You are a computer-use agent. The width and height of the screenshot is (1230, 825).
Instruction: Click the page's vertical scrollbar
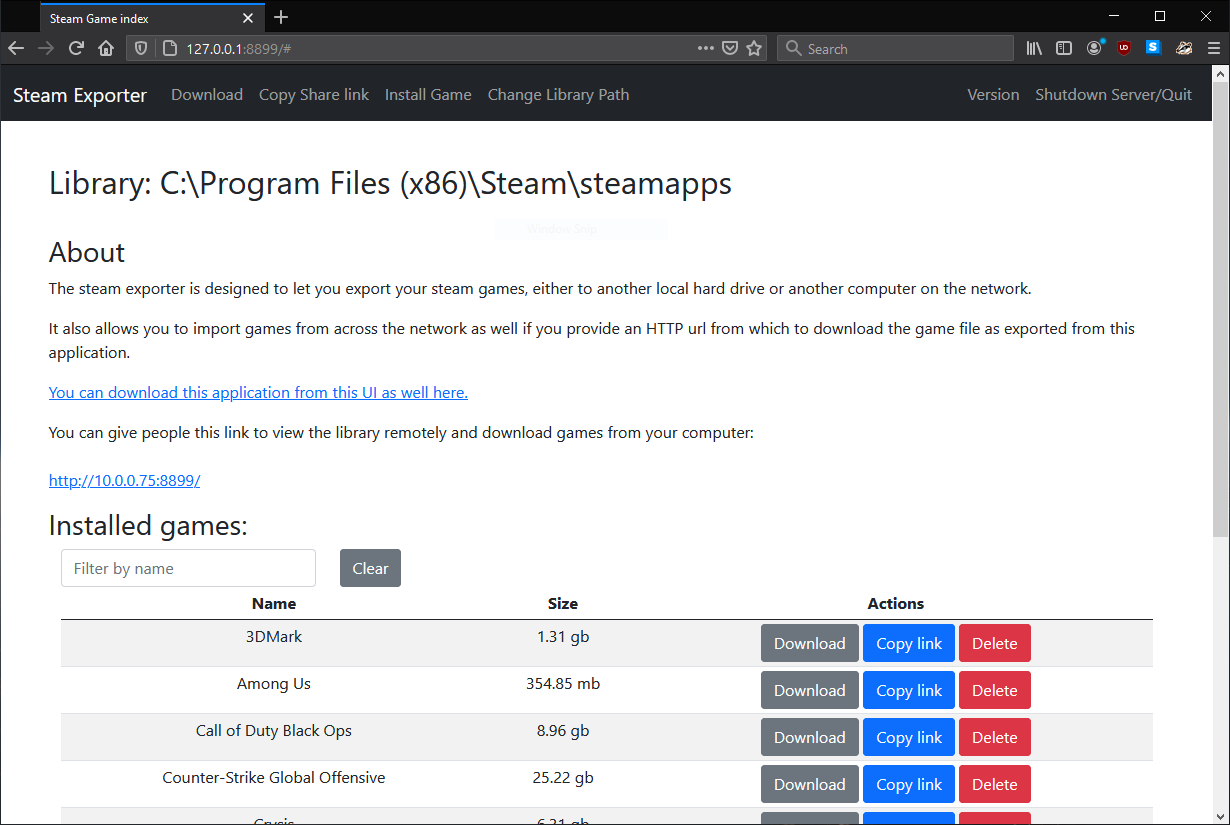(1220, 300)
